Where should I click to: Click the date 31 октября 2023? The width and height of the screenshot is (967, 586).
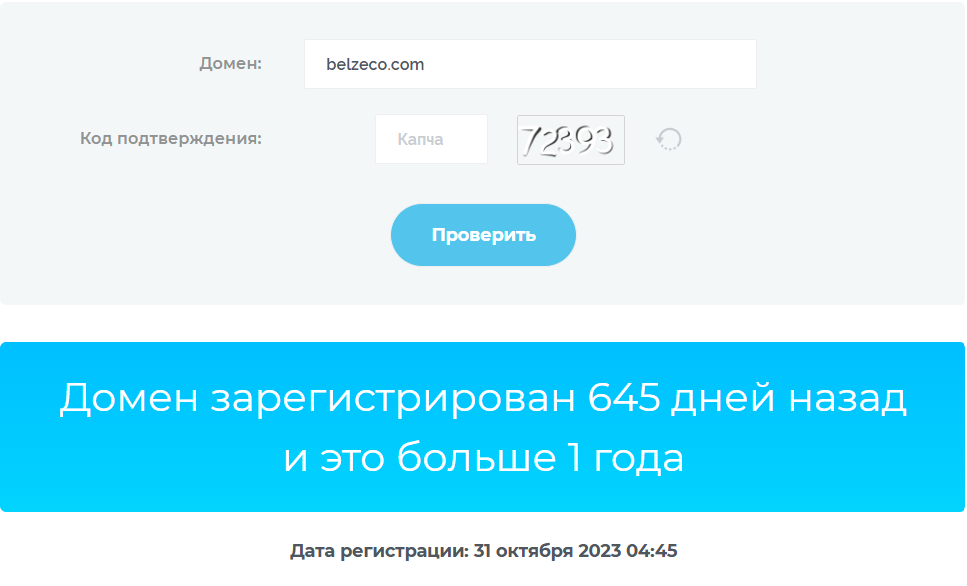click(547, 551)
